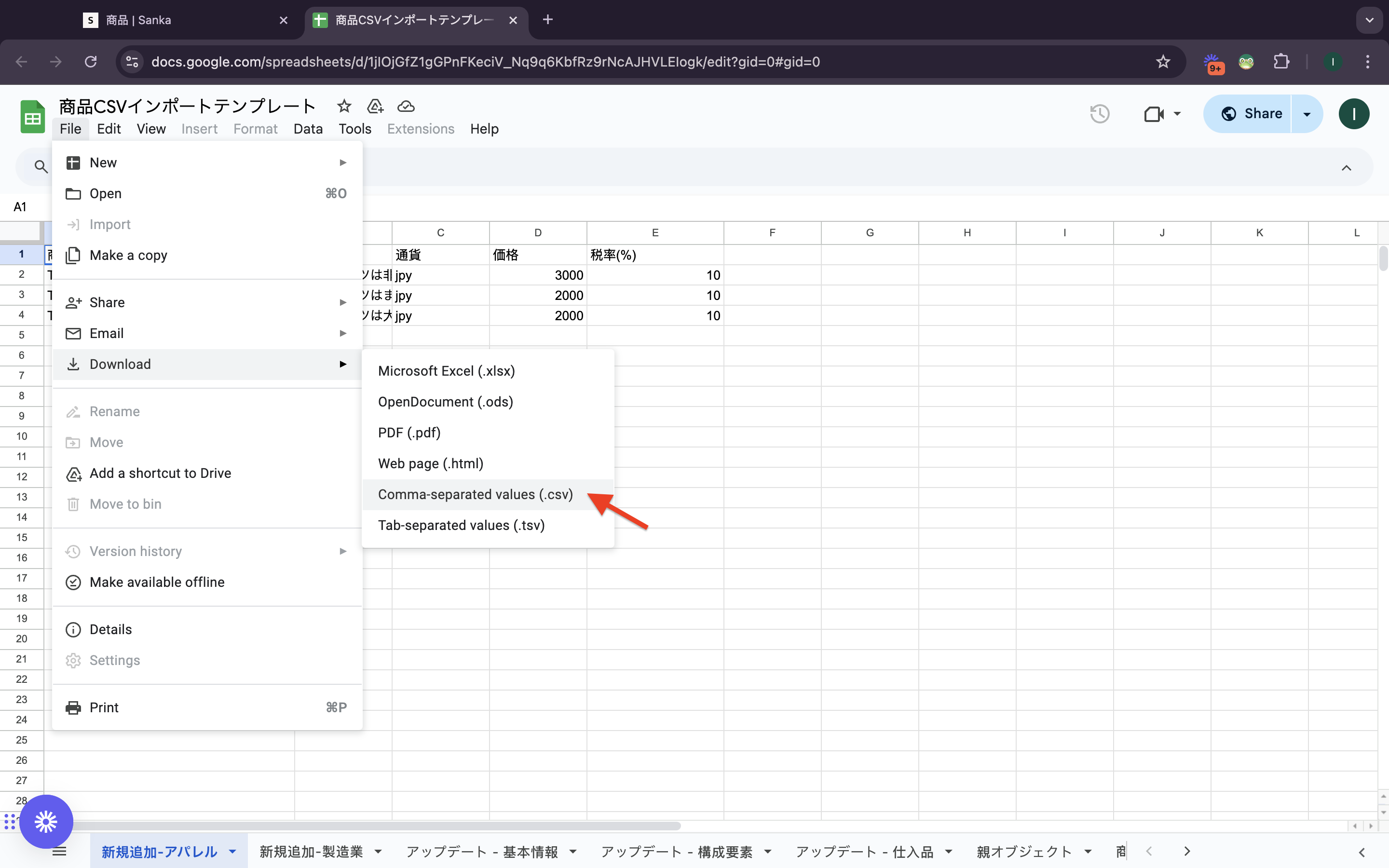The height and width of the screenshot is (868, 1389).
Task: Expand the Share button dropdown arrow
Action: pos(1307,114)
